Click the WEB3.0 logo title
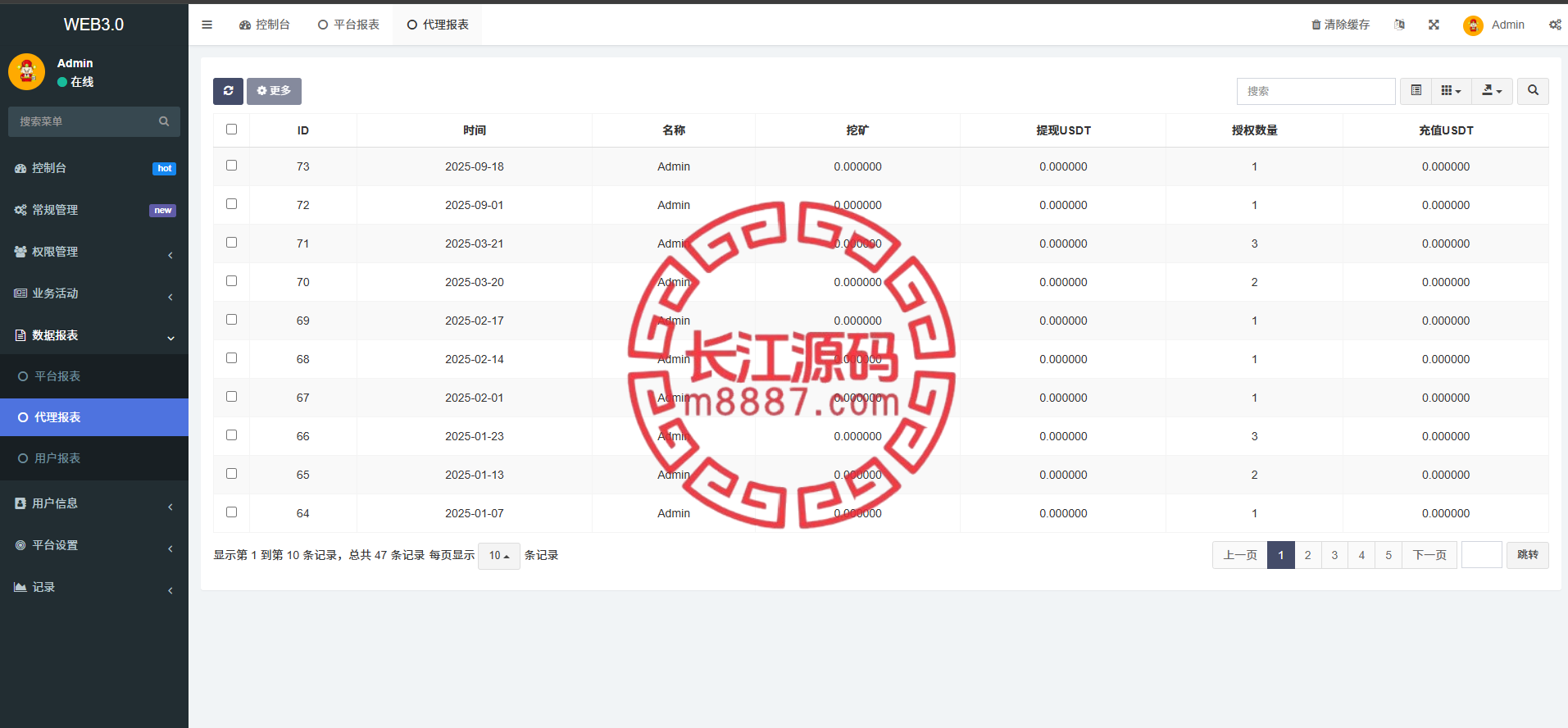 (94, 25)
